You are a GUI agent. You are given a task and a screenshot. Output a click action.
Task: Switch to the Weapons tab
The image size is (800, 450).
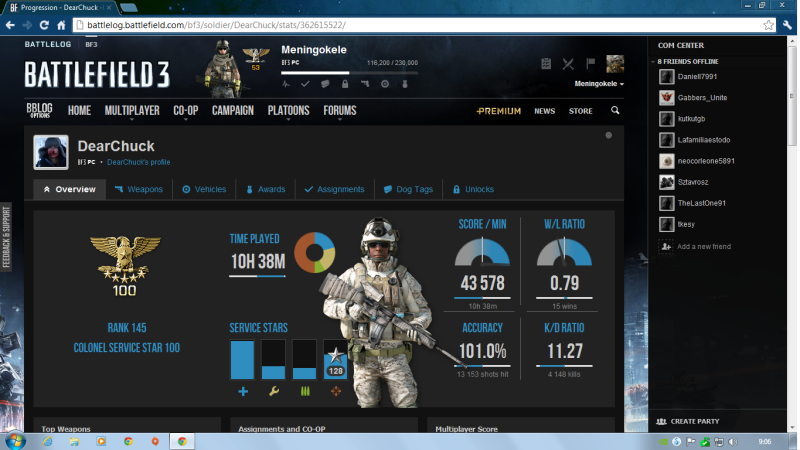click(139, 189)
